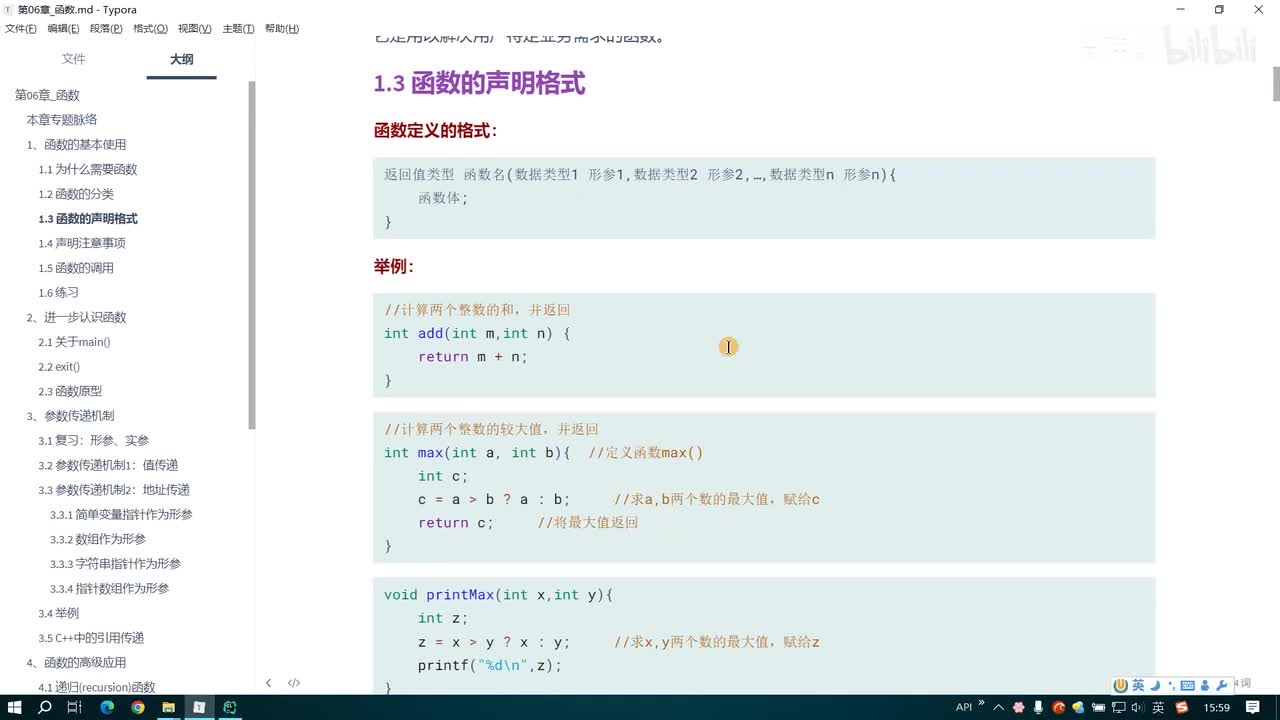Screen dimensions: 1280x720
Task: Jump to 1.5 函数的调用
Action: point(76,268)
